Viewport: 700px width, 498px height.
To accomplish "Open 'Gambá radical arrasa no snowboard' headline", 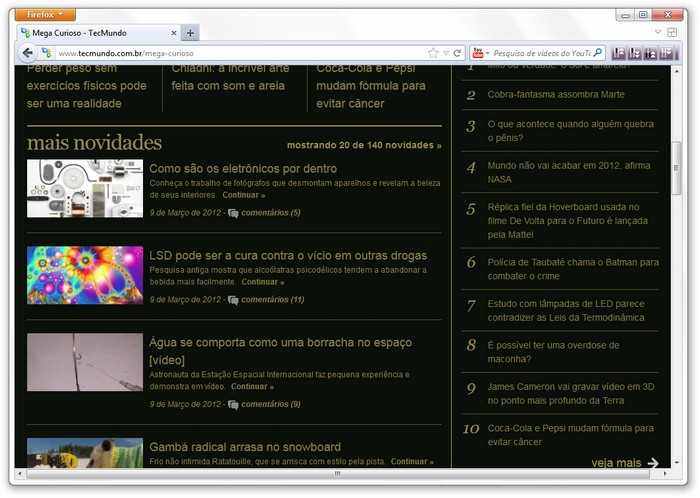I will tap(245, 447).
